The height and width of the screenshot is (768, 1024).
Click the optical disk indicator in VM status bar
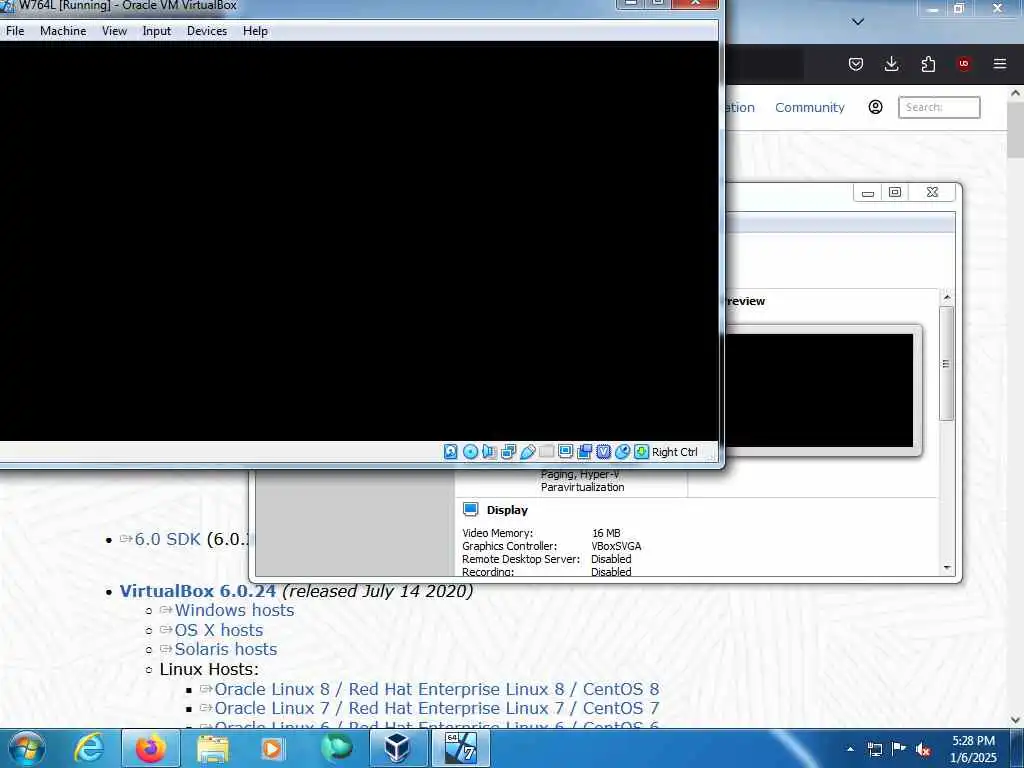(470, 452)
